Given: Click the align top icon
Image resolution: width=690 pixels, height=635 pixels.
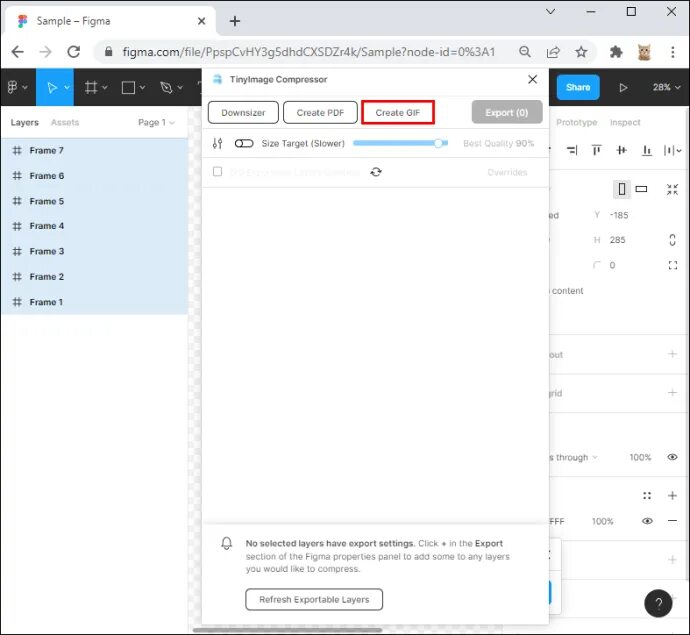Looking at the screenshot, I should (597, 150).
